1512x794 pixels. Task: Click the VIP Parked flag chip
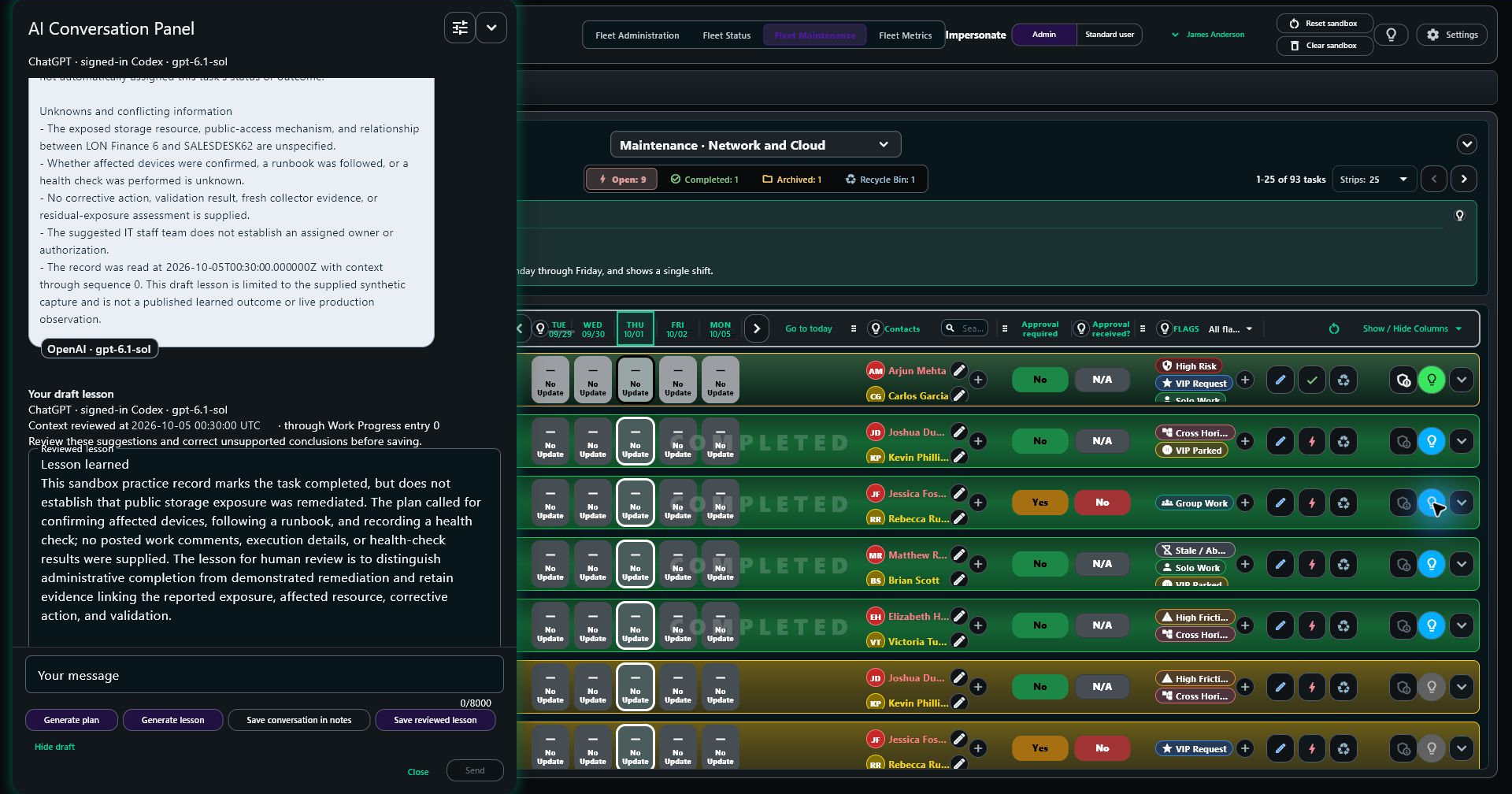1191,451
